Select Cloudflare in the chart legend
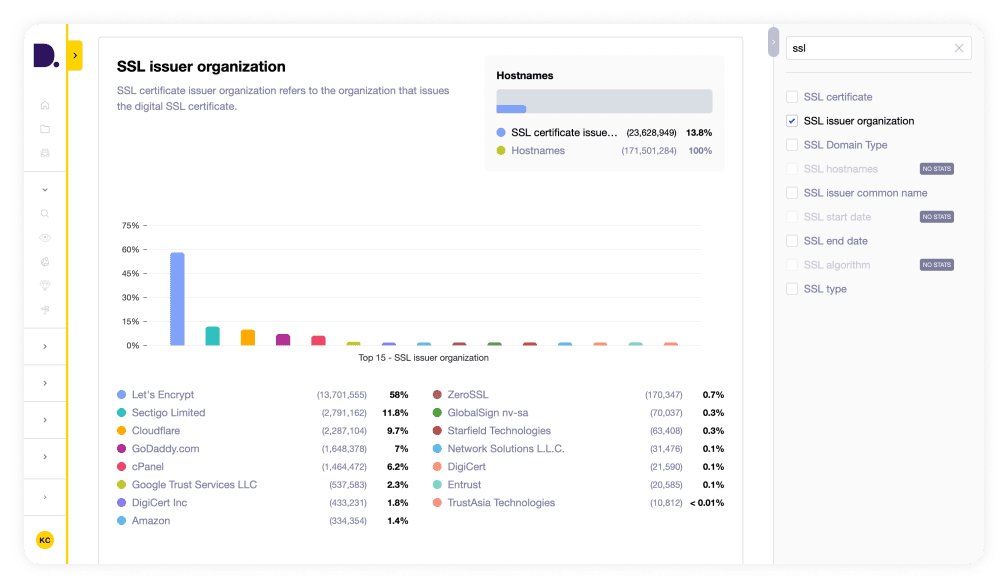The image size is (1008, 588). click(x=154, y=431)
